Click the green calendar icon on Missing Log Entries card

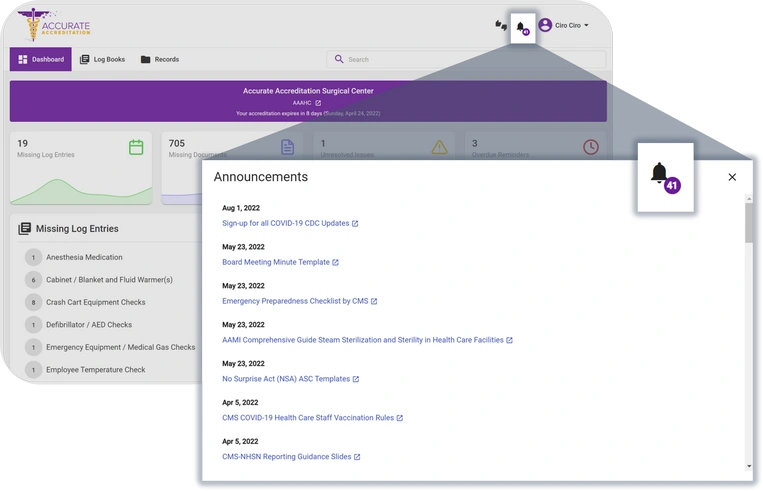(136, 147)
